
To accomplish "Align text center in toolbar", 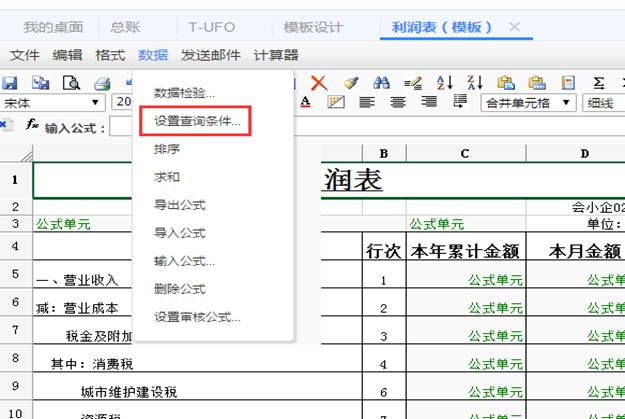I will (x=397, y=102).
